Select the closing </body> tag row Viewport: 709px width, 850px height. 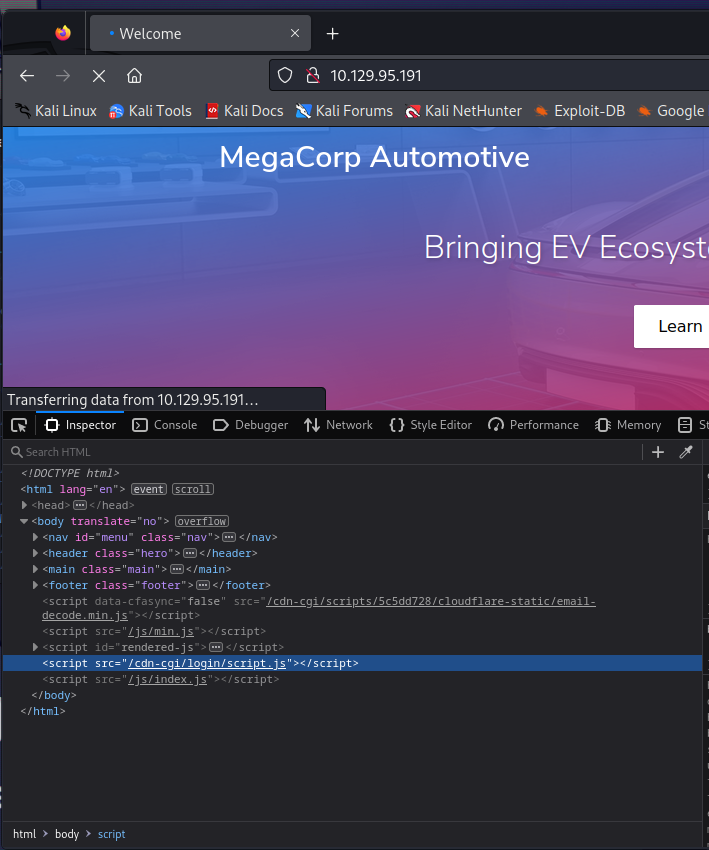point(54,696)
